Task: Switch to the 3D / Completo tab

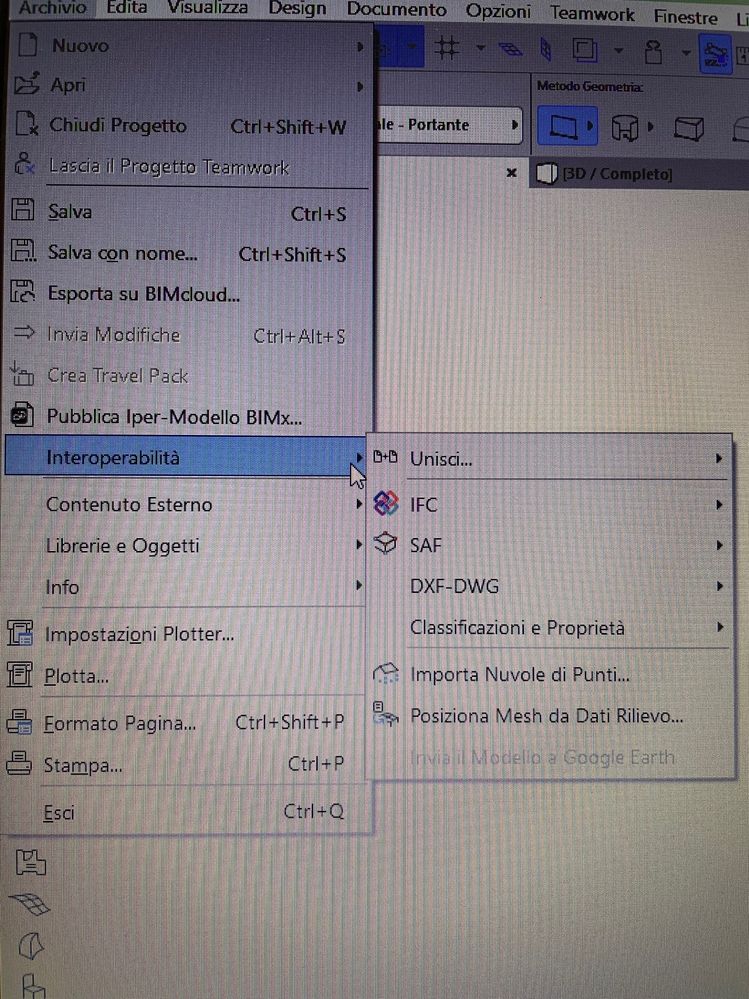Action: (604, 173)
